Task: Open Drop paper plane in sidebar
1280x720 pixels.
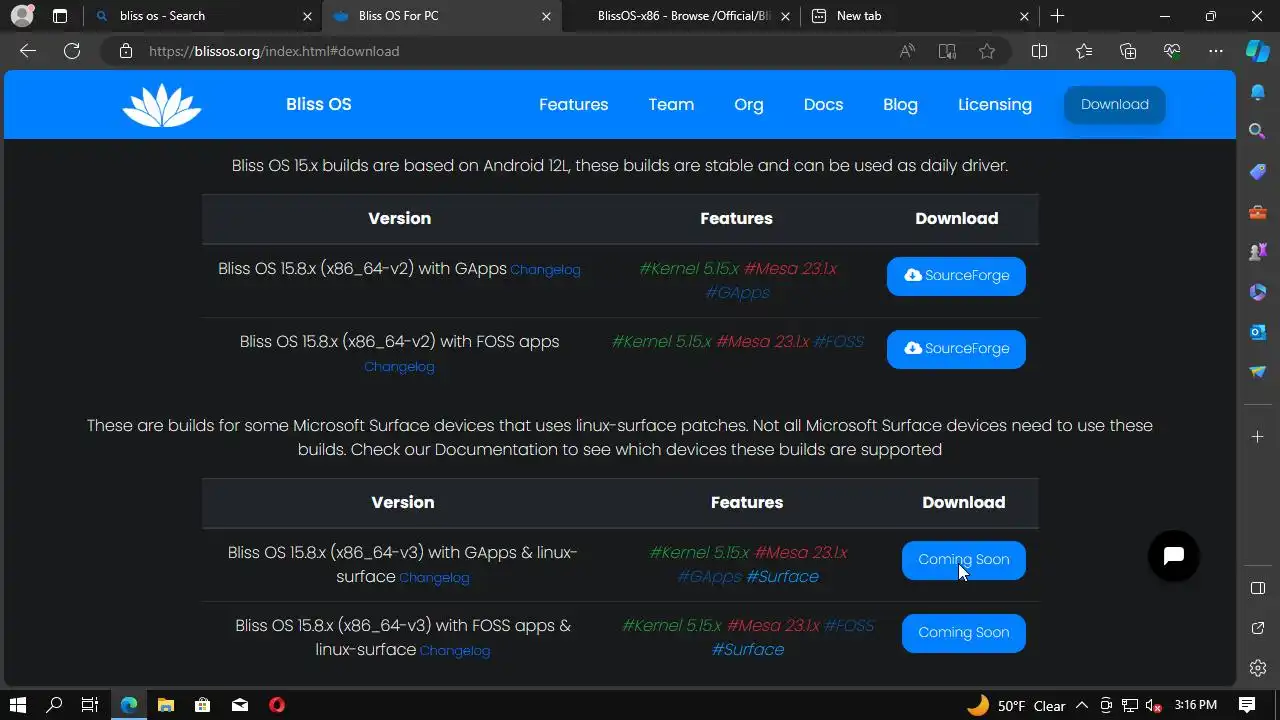Action: pos(1258,372)
